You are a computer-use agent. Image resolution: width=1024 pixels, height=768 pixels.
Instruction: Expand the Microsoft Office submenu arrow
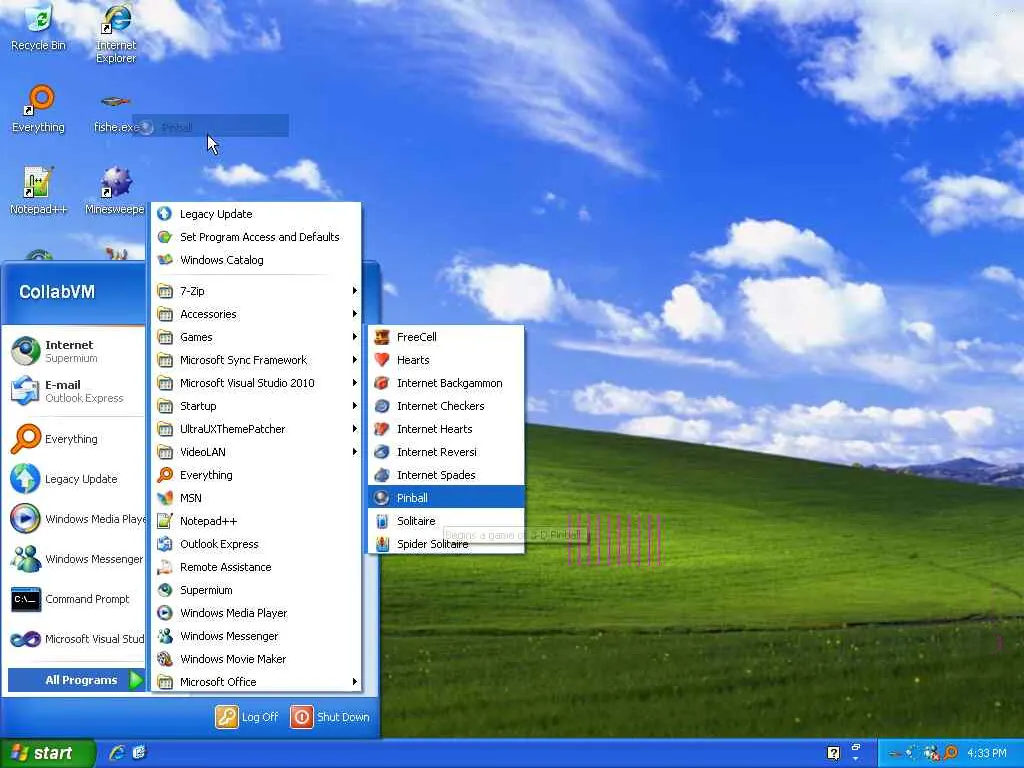pyautogui.click(x=355, y=682)
